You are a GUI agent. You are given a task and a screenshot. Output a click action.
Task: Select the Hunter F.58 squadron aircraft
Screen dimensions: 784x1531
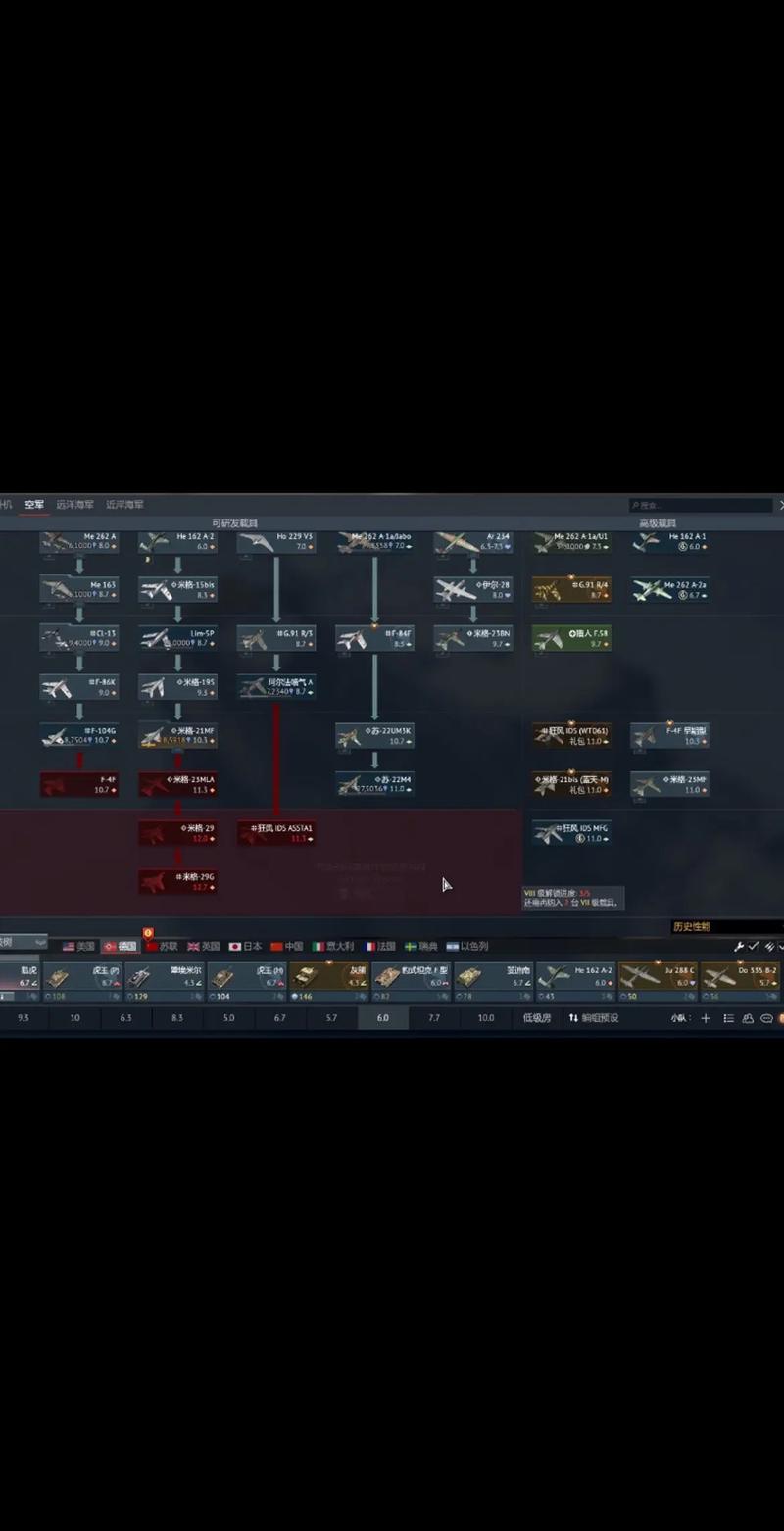click(x=571, y=638)
